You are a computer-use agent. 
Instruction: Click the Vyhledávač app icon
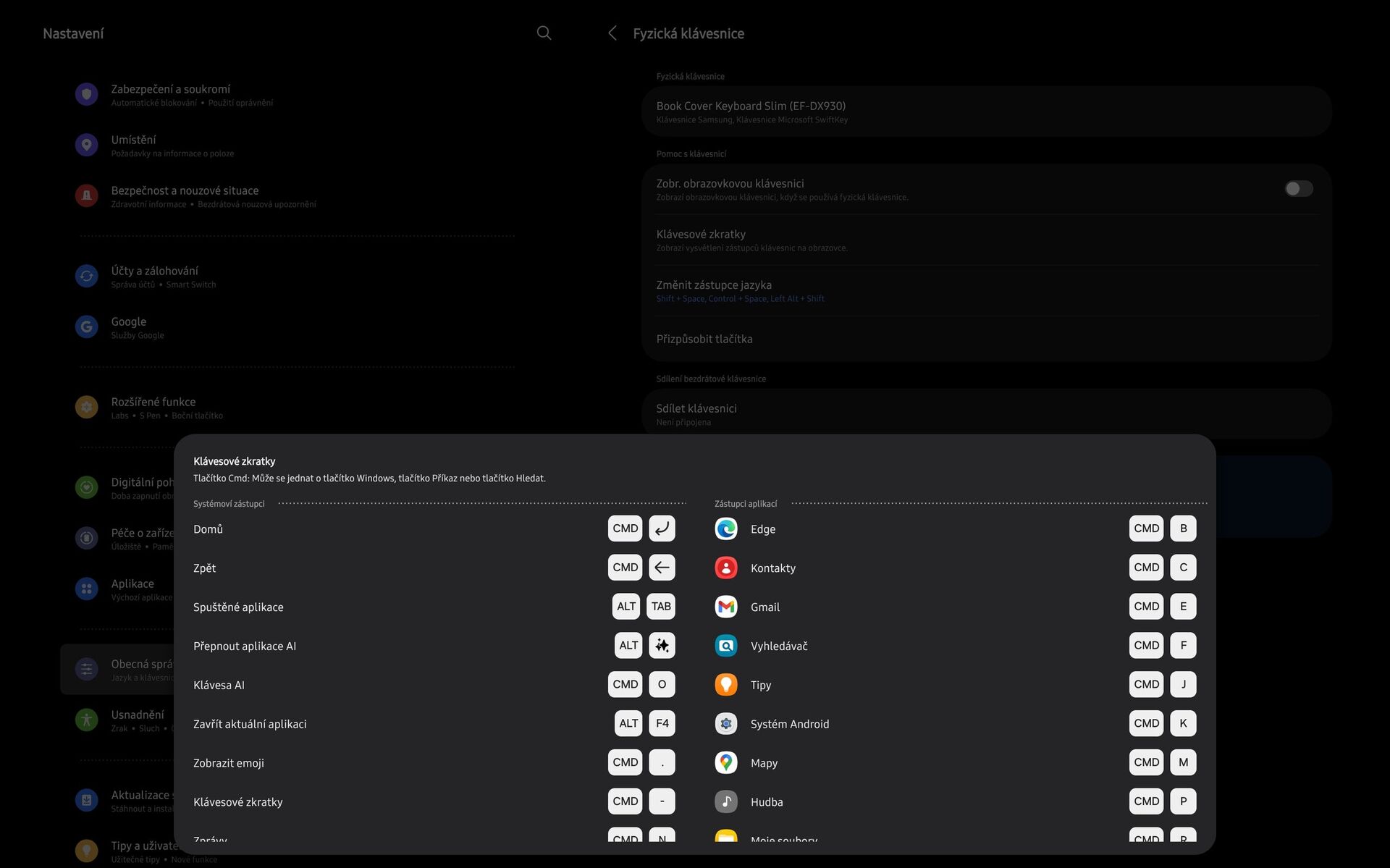click(x=725, y=646)
